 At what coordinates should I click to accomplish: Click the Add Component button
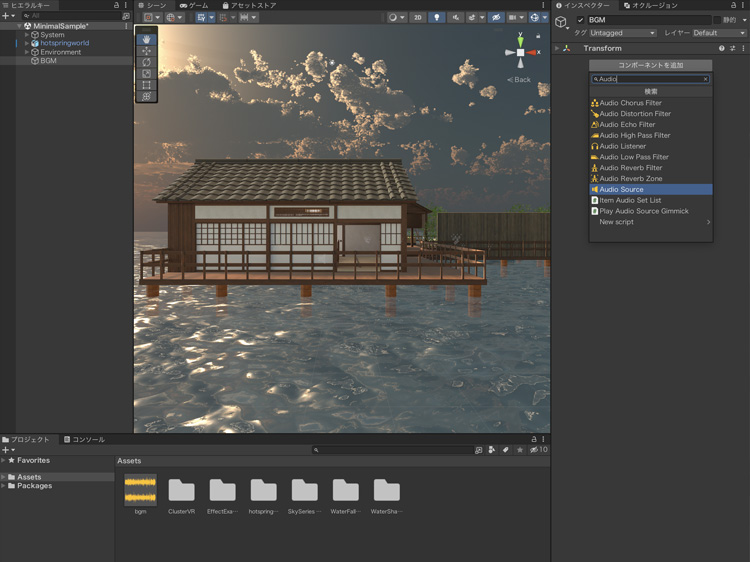[650, 65]
